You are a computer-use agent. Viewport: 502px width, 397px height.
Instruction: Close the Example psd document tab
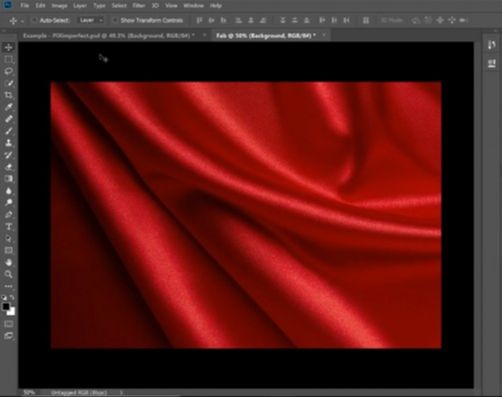pyautogui.click(x=204, y=35)
